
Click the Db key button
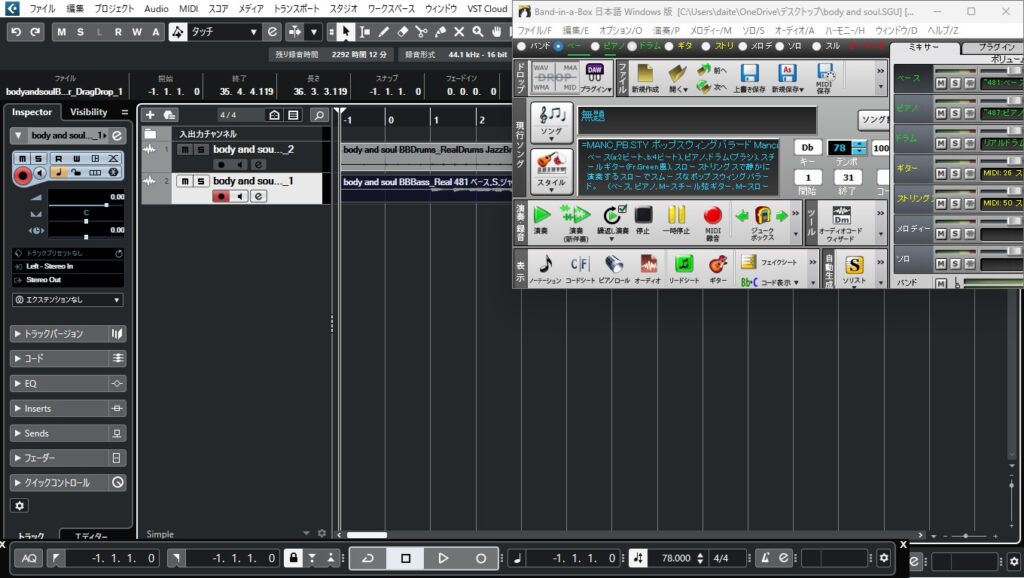click(807, 148)
